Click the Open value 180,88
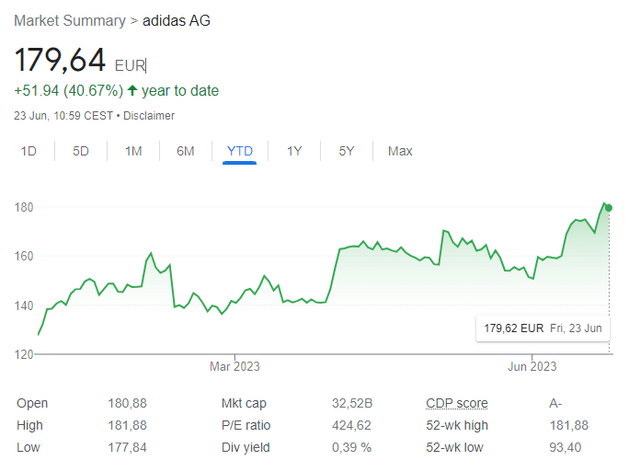The height and width of the screenshot is (472, 640). (x=127, y=403)
